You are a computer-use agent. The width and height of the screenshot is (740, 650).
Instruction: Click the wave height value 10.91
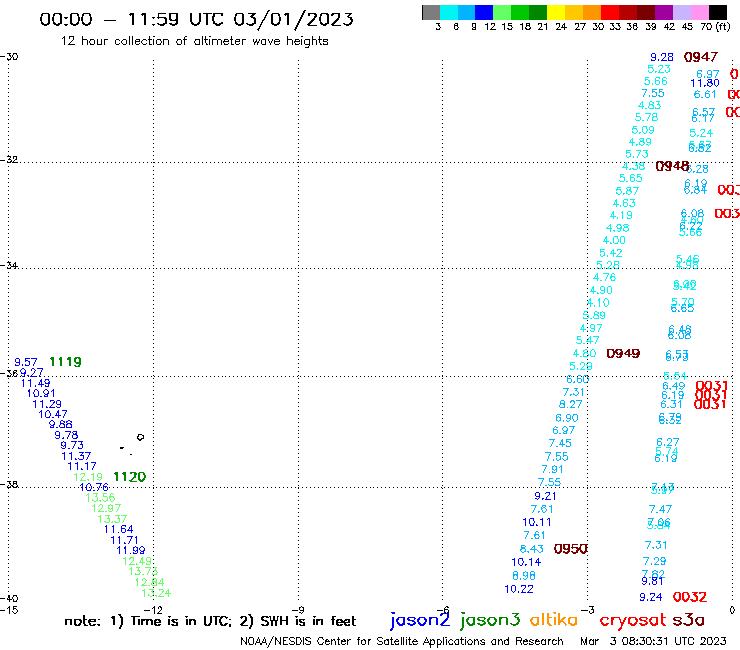click(x=41, y=393)
